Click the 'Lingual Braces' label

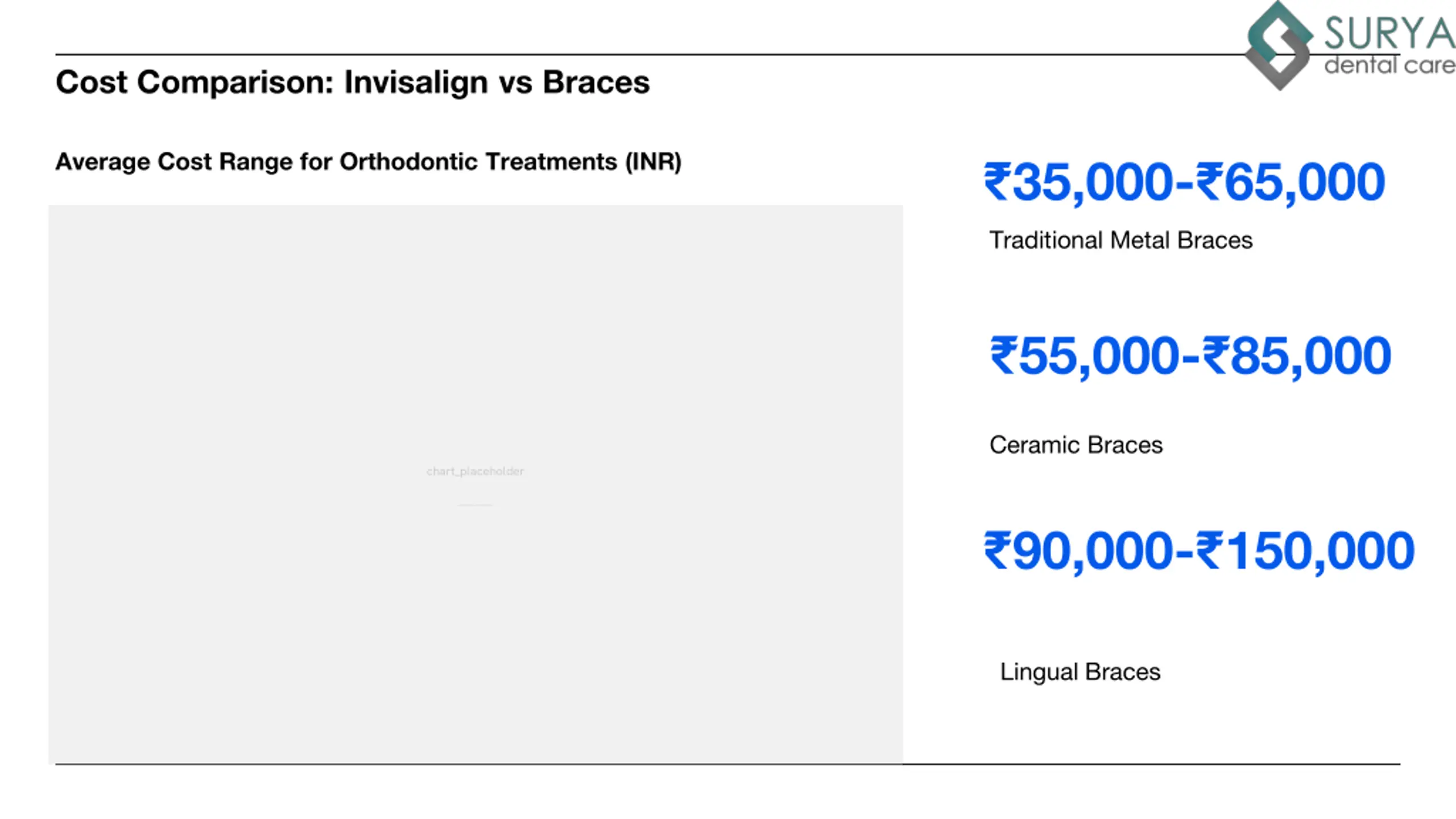click(1080, 672)
